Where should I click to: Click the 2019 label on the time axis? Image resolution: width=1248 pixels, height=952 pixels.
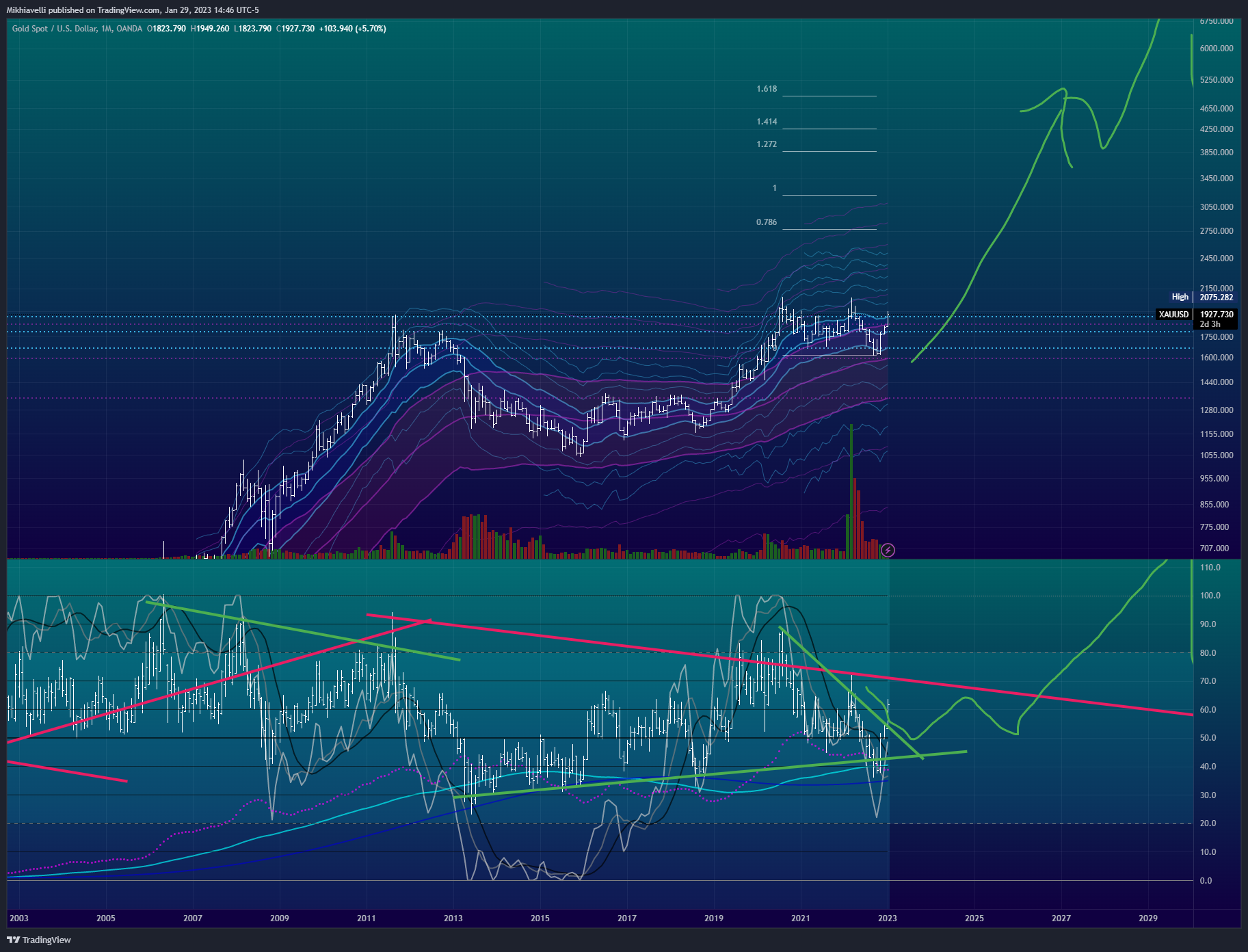[713, 918]
